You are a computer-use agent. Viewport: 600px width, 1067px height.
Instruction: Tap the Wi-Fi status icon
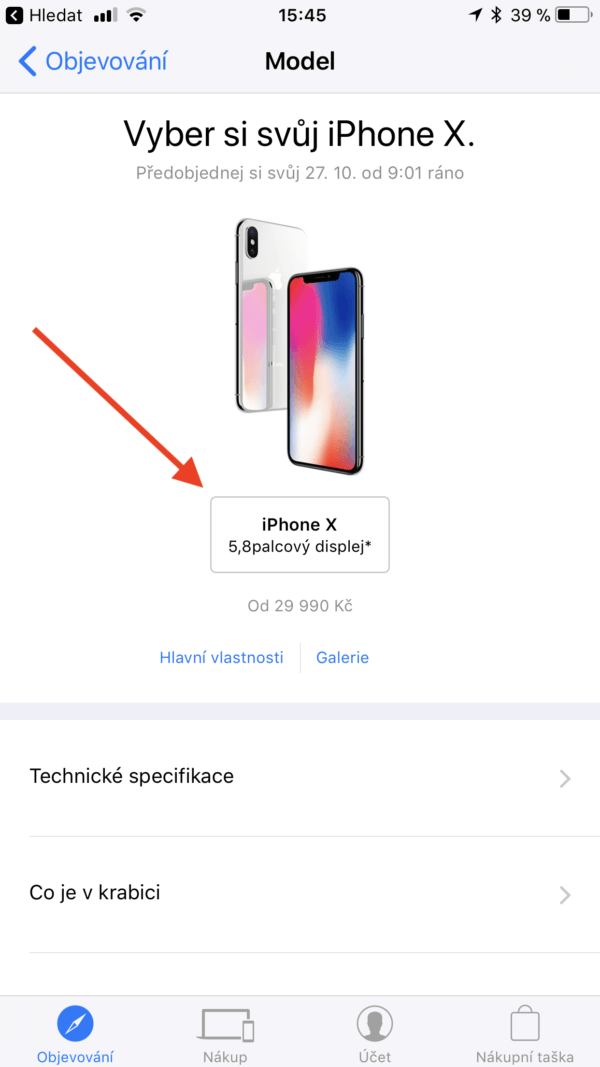click(x=137, y=14)
